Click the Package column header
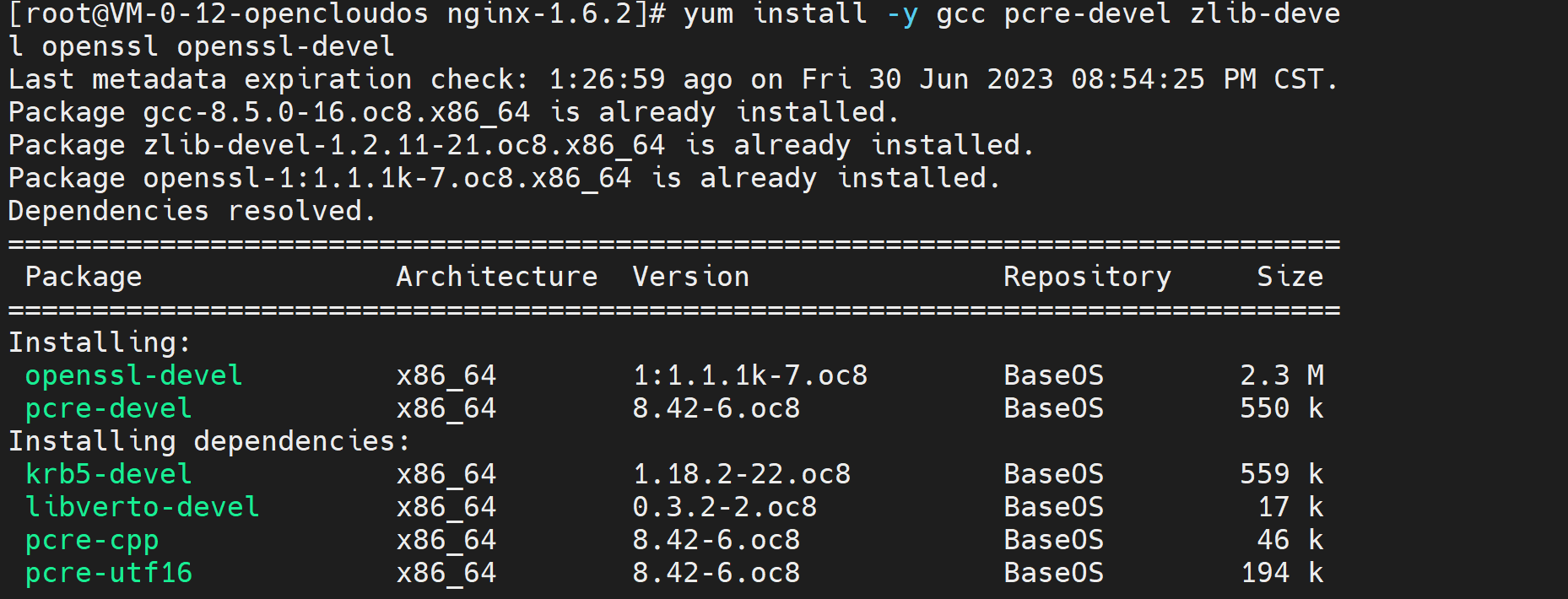1568x599 pixels. (x=84, y=277)
